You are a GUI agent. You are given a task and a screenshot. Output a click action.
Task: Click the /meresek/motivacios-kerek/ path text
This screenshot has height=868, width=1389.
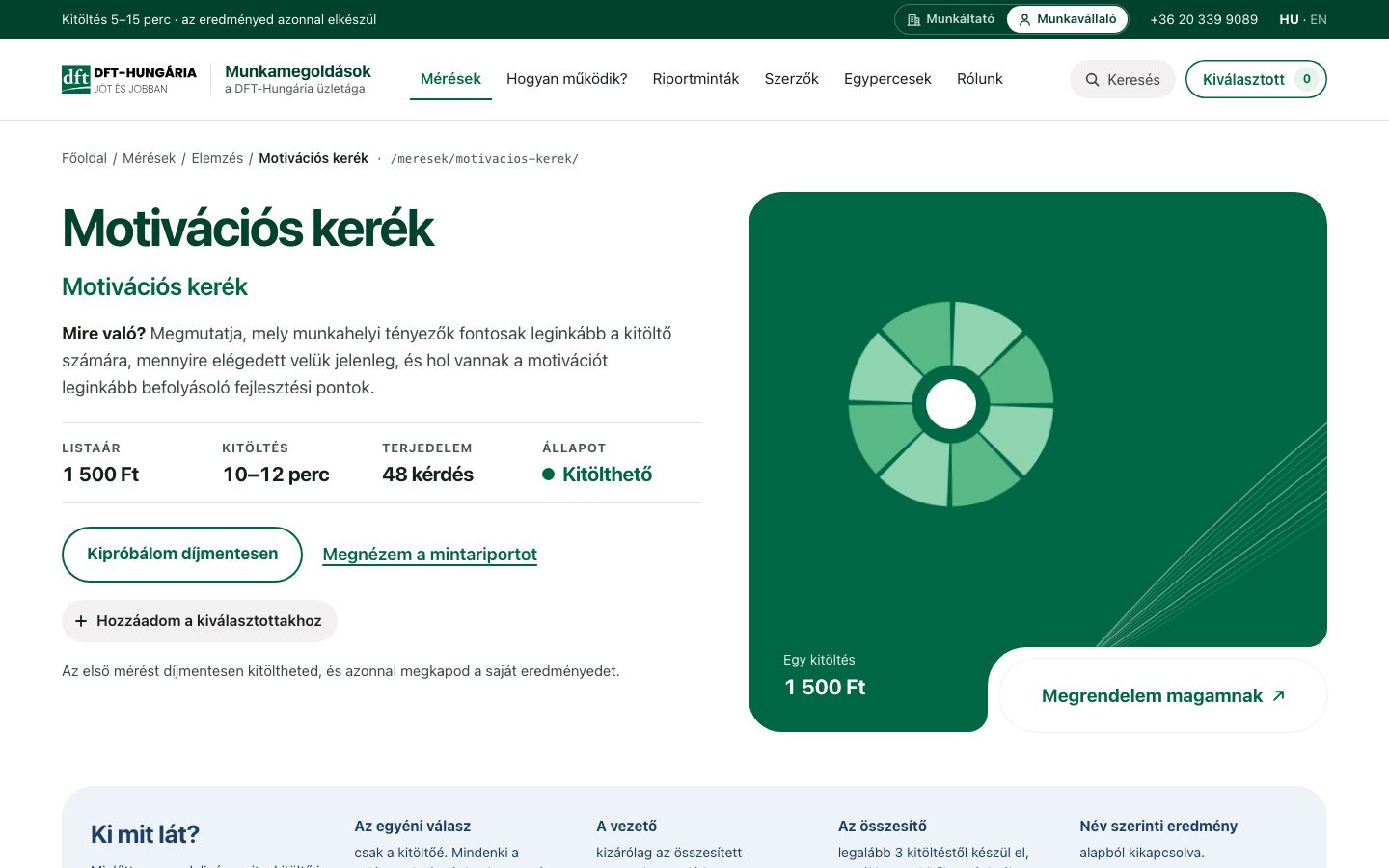484,159
